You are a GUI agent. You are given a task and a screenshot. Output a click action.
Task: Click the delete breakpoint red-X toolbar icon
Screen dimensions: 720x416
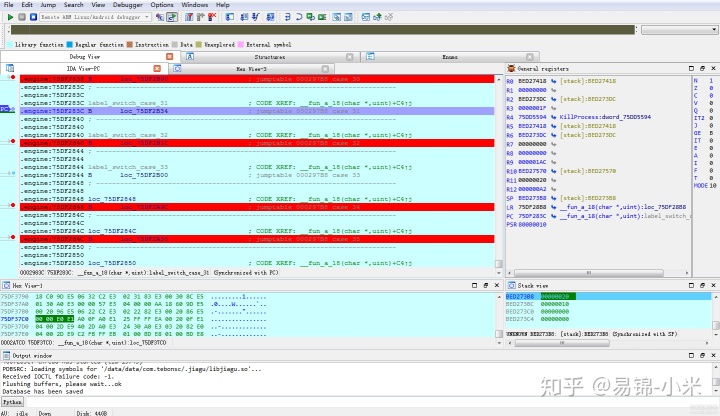pos(212,17)
